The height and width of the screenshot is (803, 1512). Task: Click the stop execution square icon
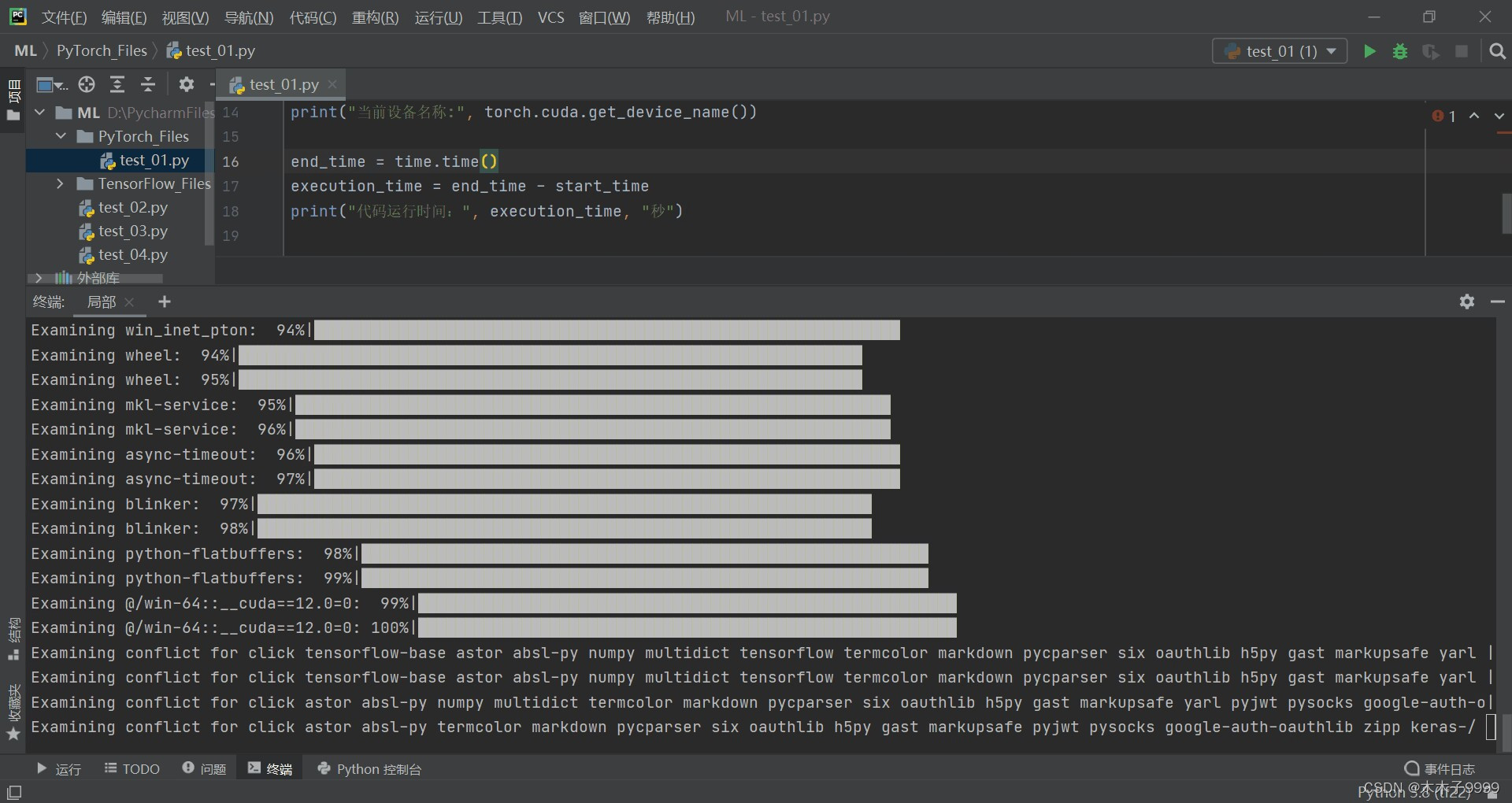pos(1462,51)
